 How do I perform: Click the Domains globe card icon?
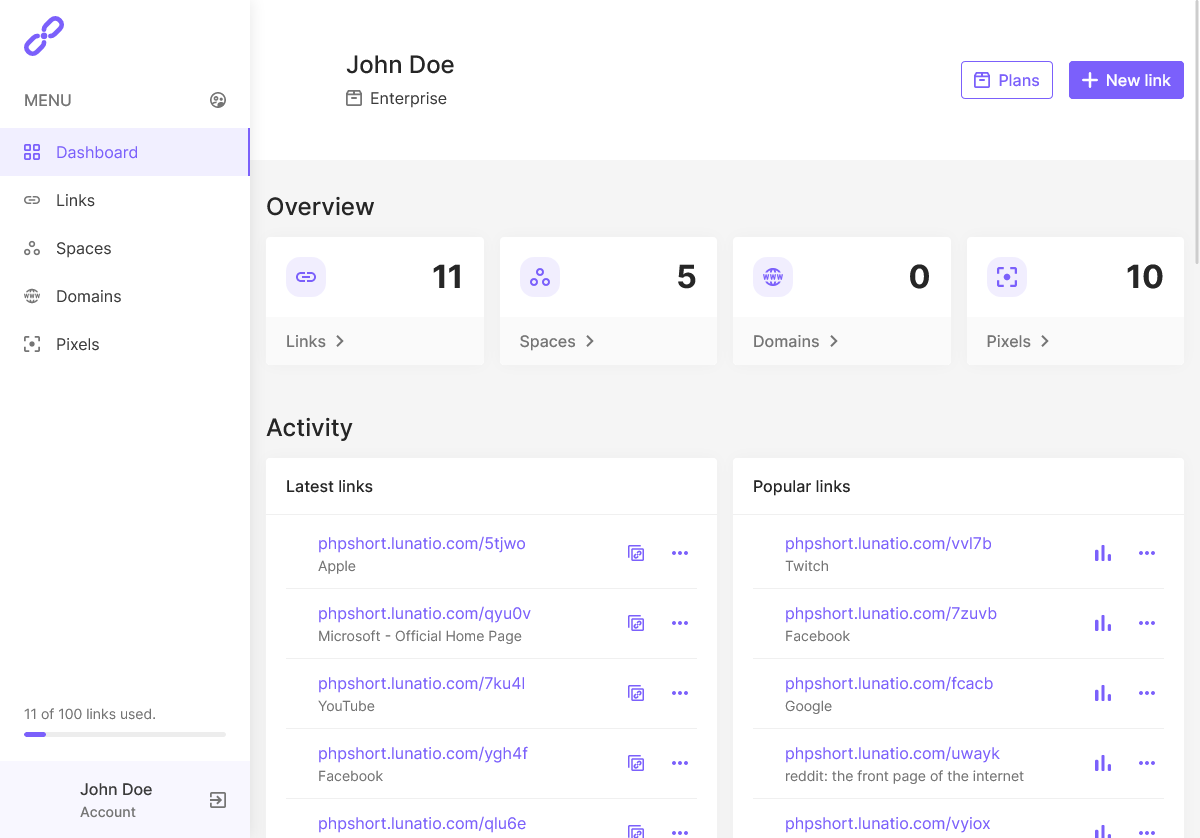pyautogui.click(x=773, y=277)
